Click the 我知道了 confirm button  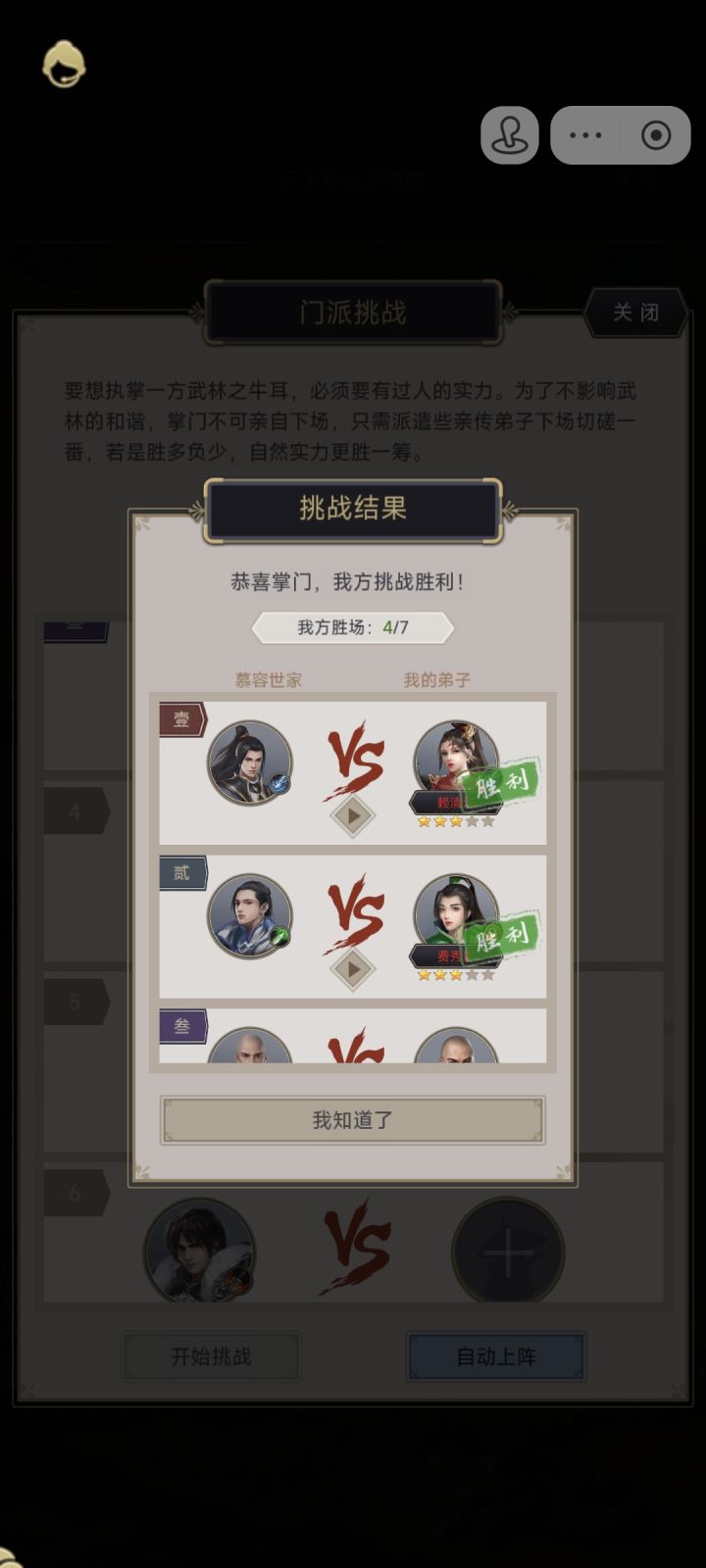(353, 1120)
